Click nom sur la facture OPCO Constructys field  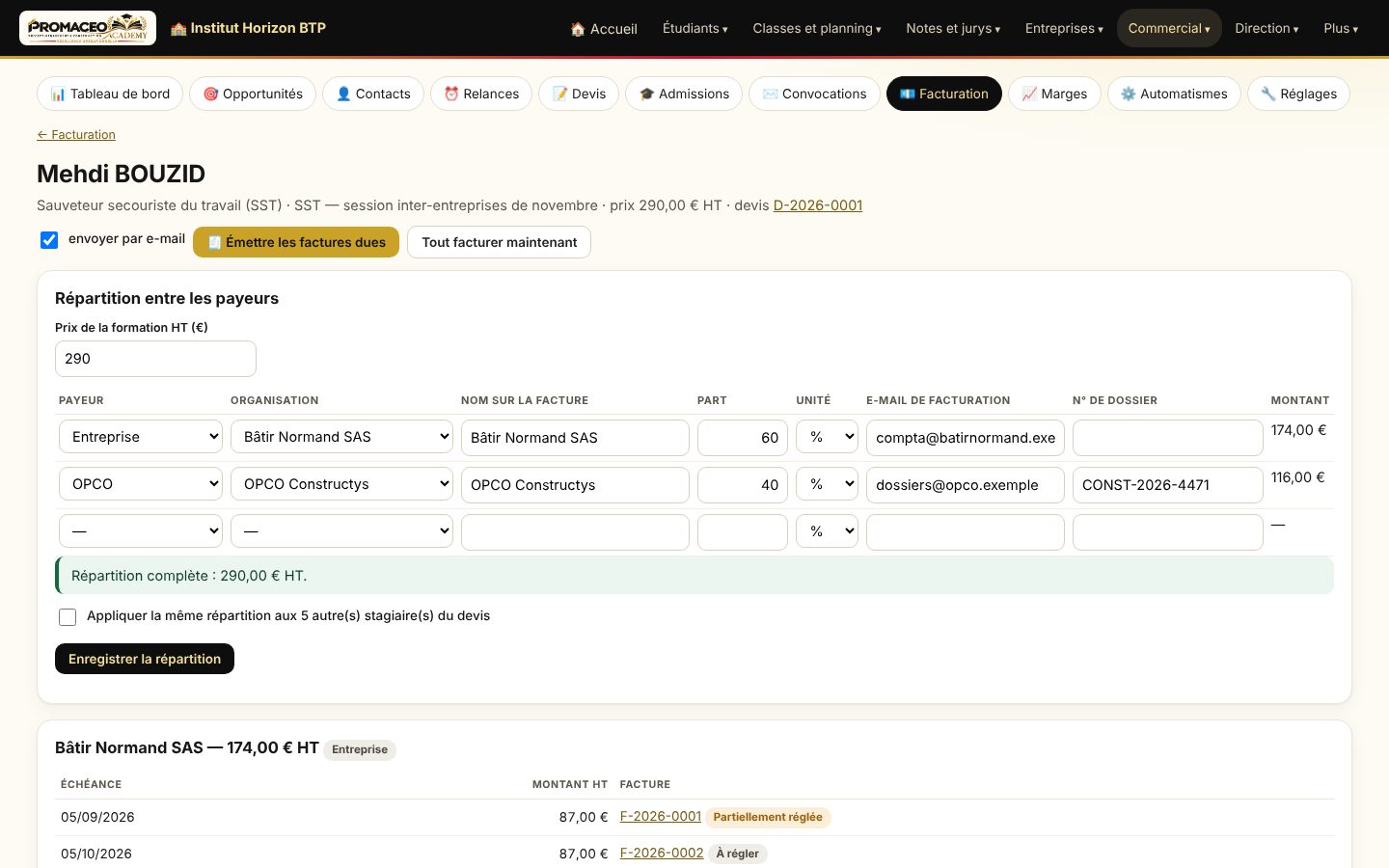(x=575, y=485)
